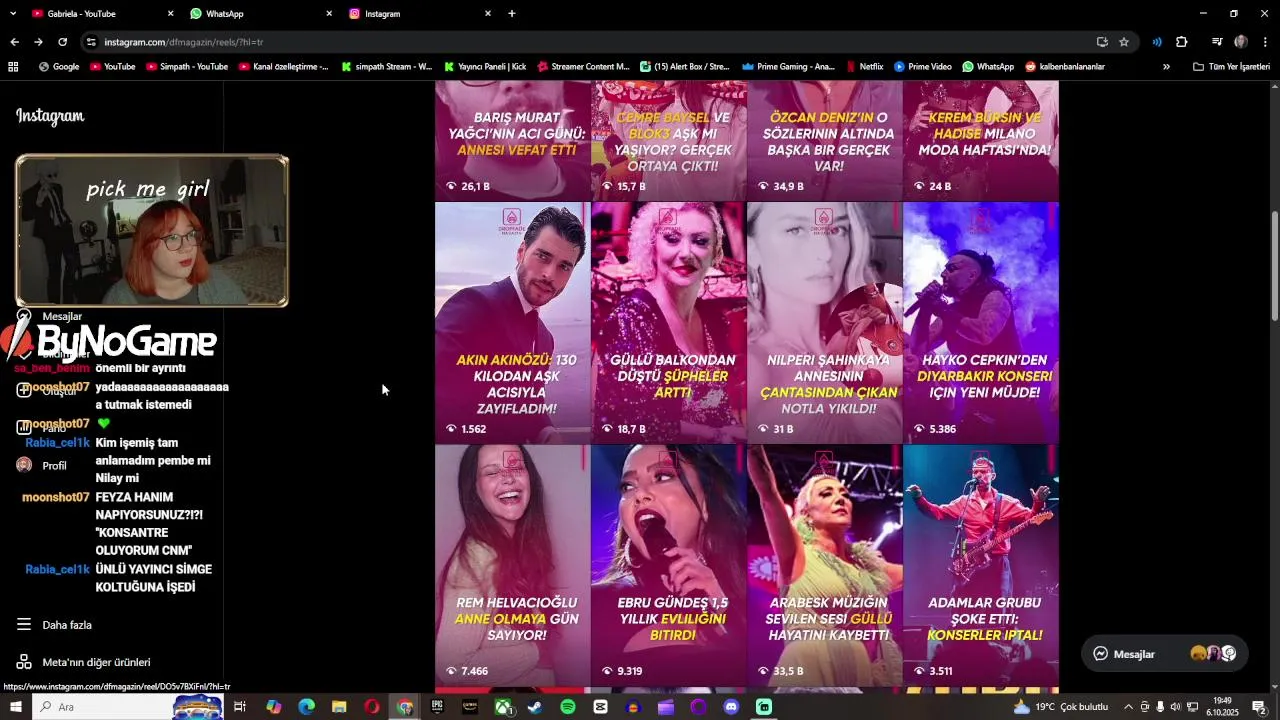The height and width of the screenshot is (720, 1280).
Task: Open the Hayko Cepkin Diyarbakır konseri reel
Action: pos(981,323)
